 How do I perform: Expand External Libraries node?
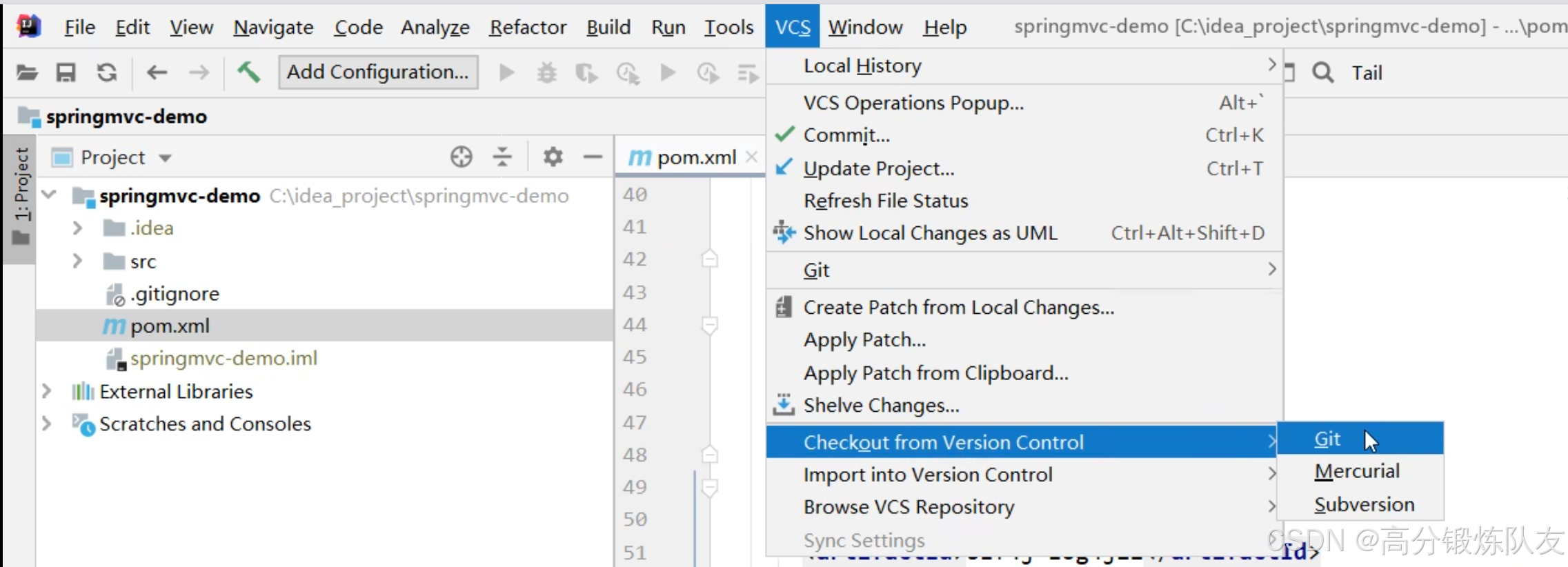(46, 392)
